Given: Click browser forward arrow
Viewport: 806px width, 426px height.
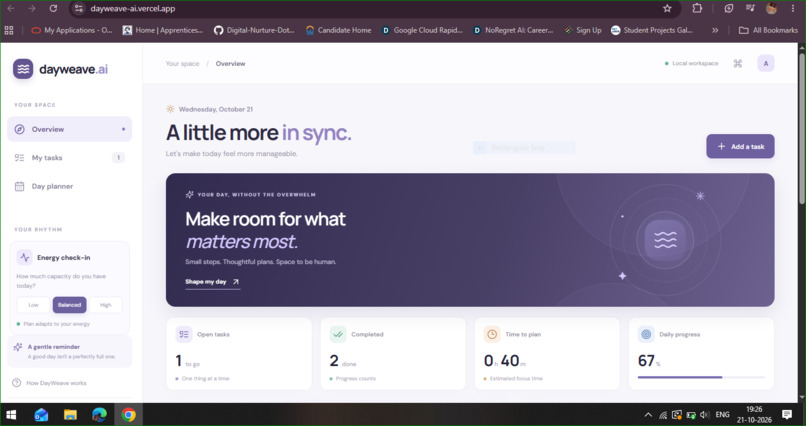Looking at the screenshot, I should coord(32,9).
